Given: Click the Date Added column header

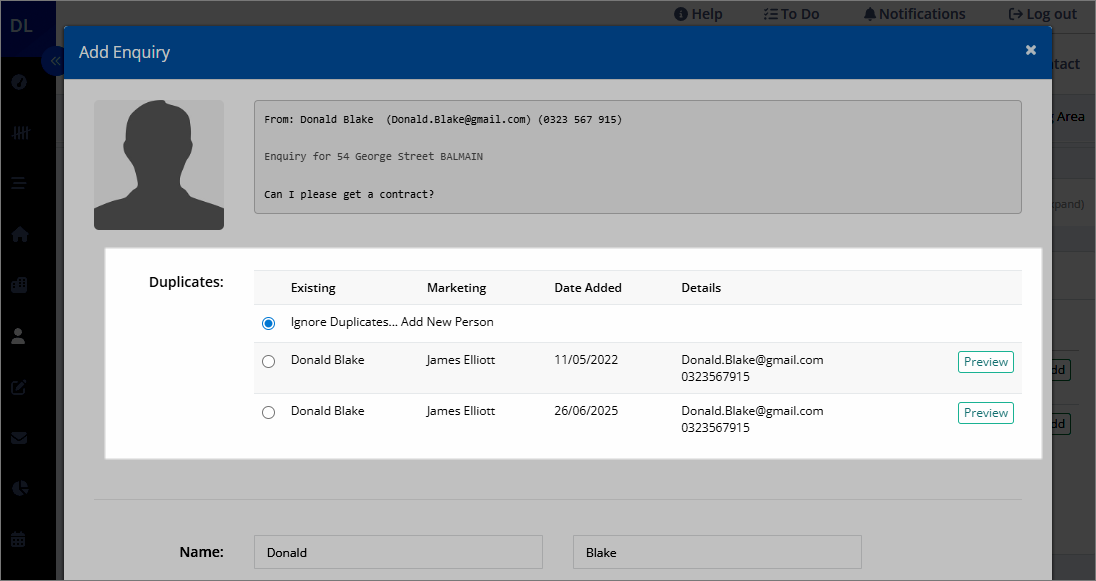Looking at the screenshot, I should [588, 287].
